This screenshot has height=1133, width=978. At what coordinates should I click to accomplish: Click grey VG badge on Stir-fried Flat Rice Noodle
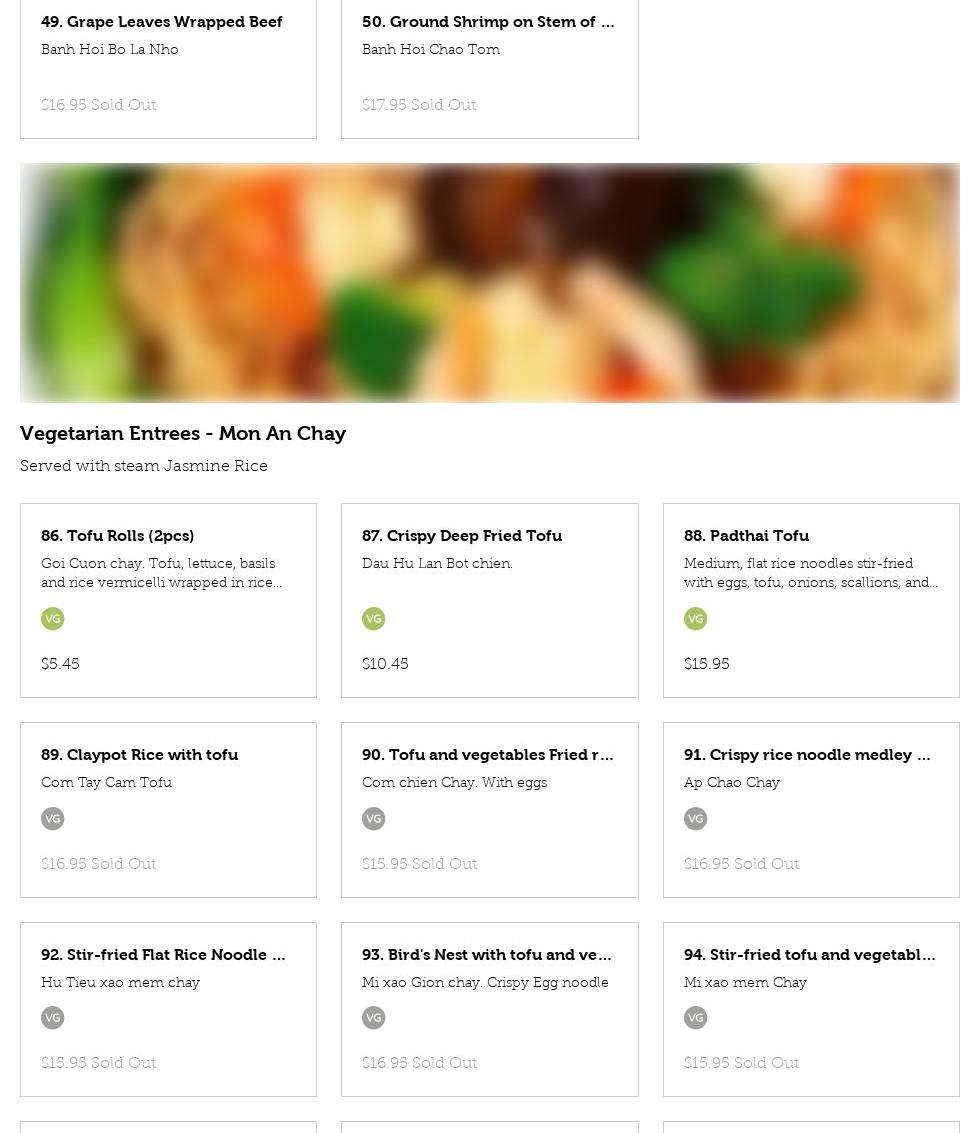(52, 1017)
